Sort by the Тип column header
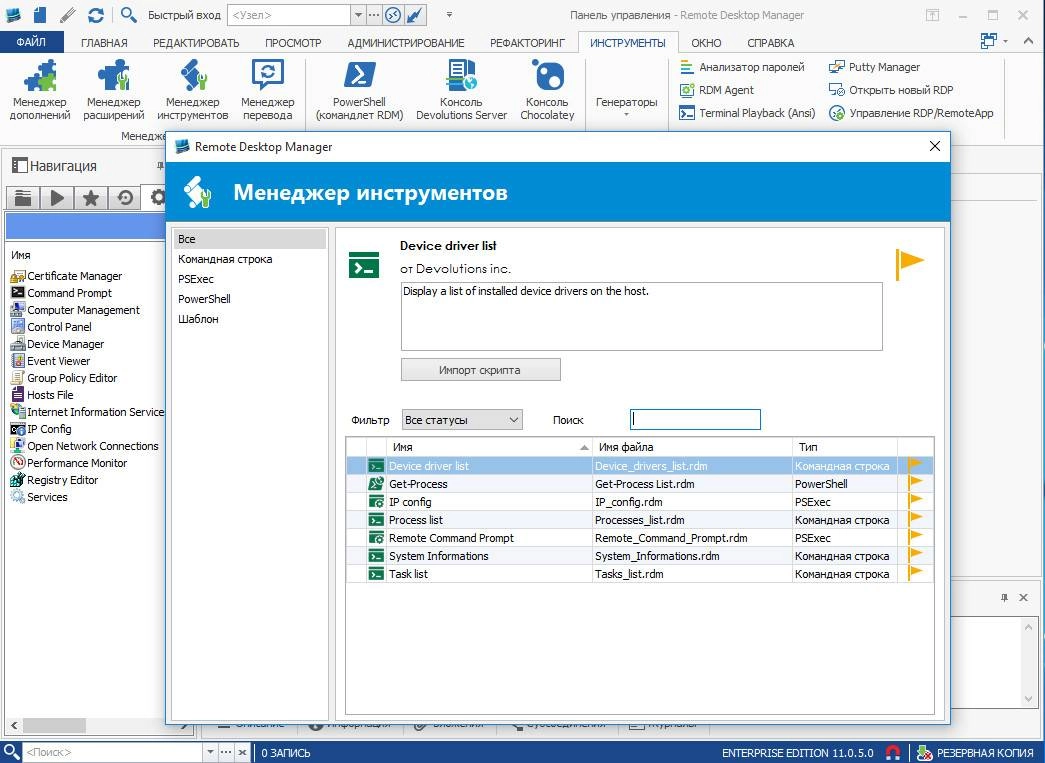The image size is (1045, 763). pyautogui.click(x=844, y=447)
